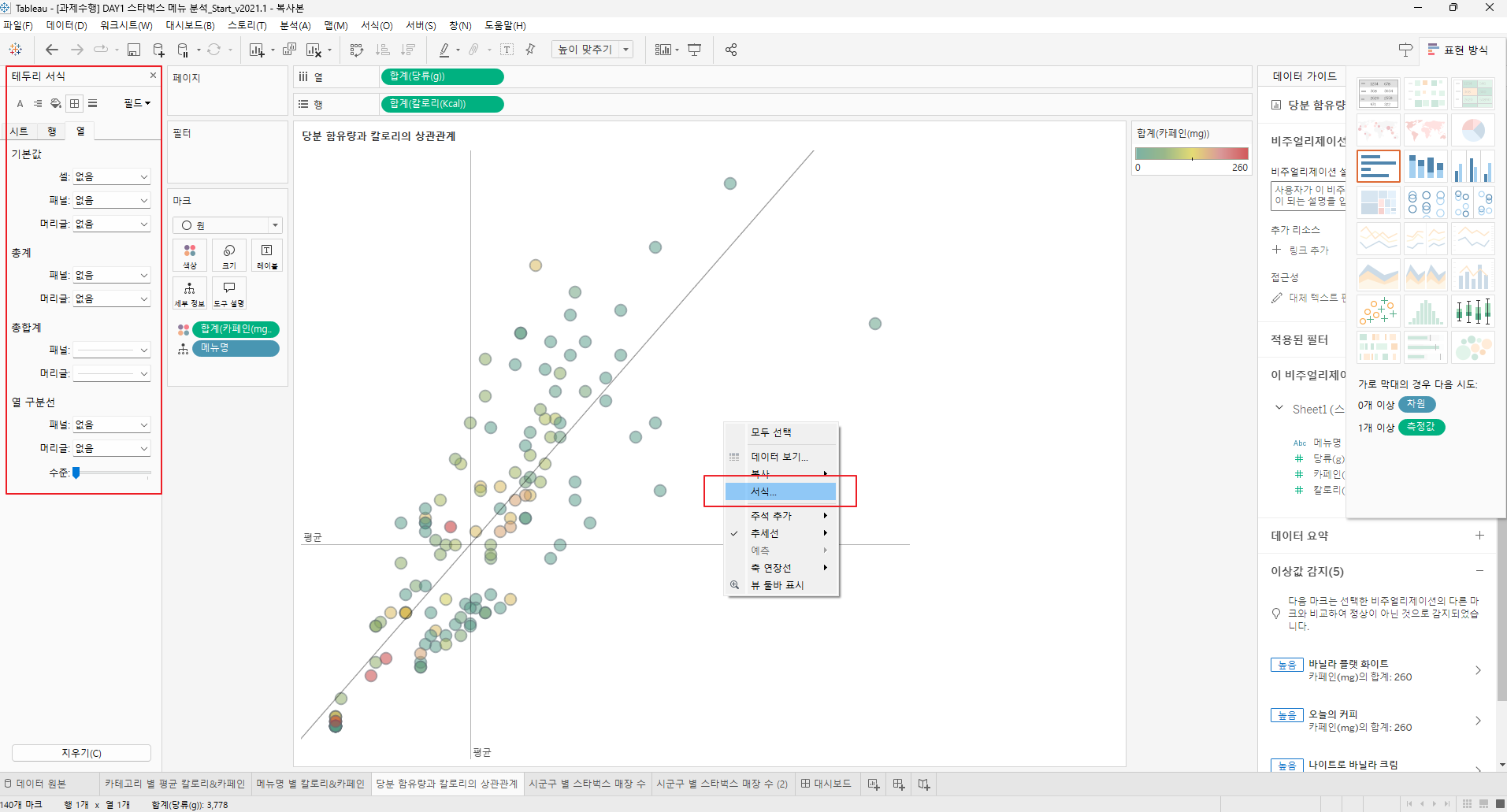
Task: Open the 대시보드 sheet tab
Action: [x=826, y=784]
